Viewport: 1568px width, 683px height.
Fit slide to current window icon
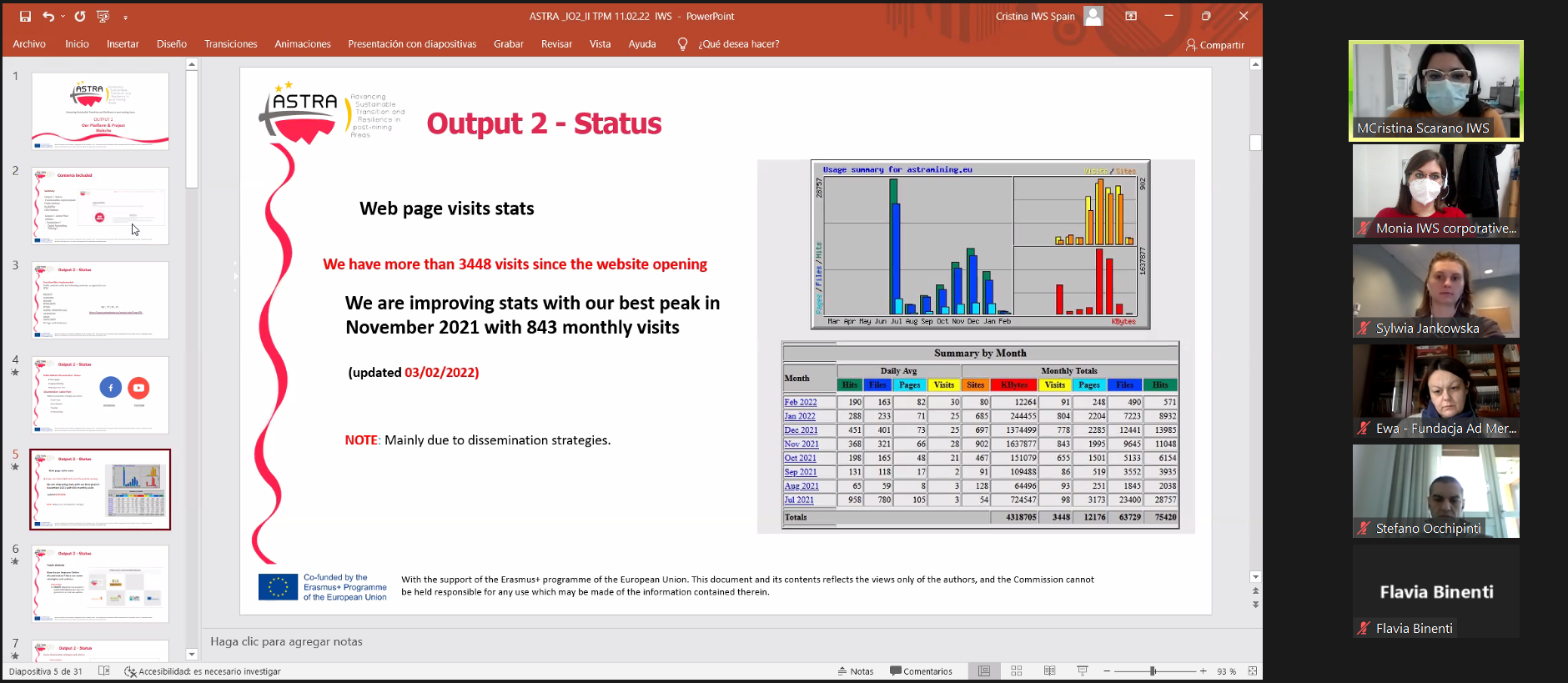coord(1252,671)
